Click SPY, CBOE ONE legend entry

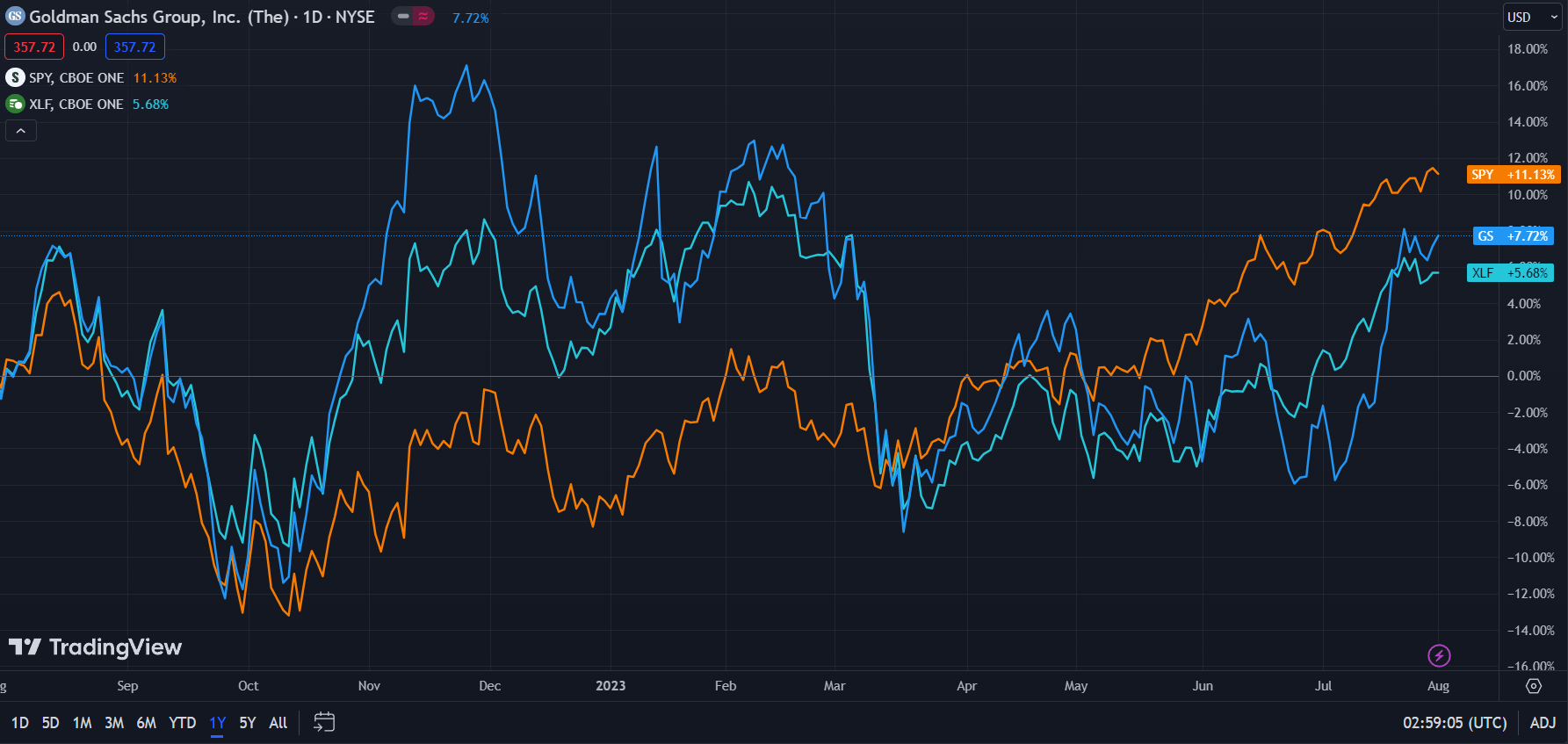tap(76, 78)
